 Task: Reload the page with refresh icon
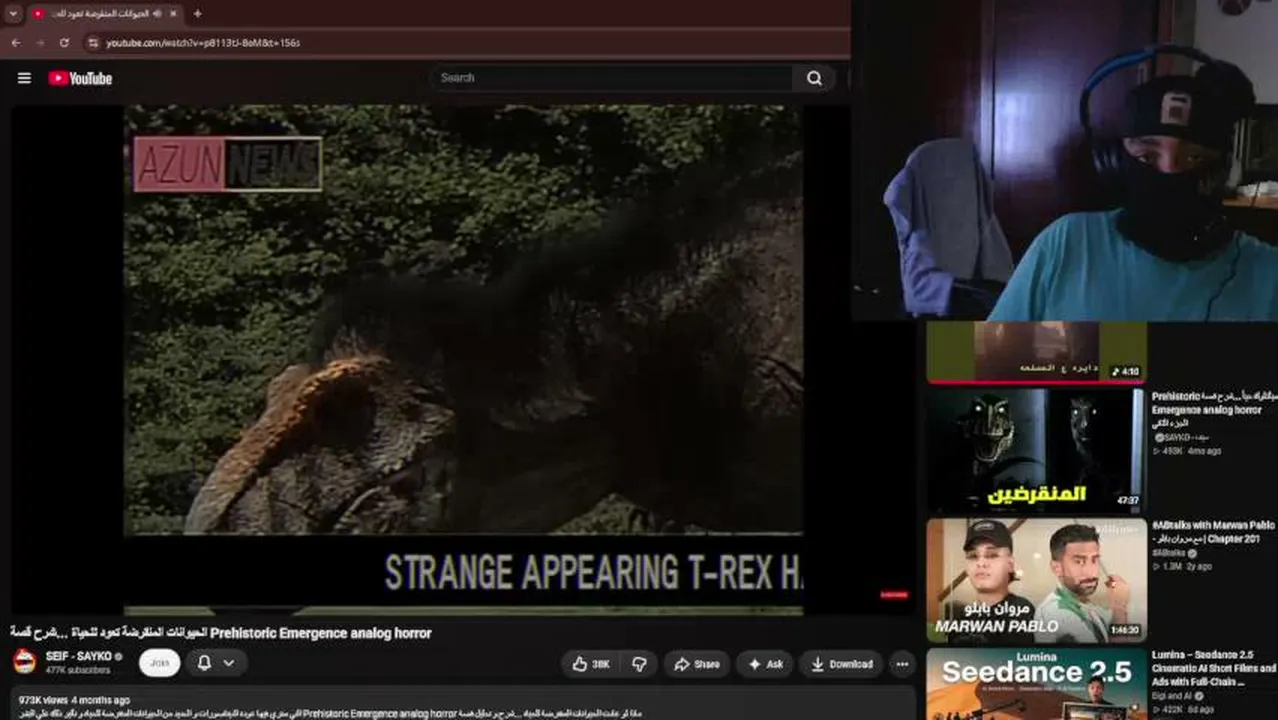point(64,43)
